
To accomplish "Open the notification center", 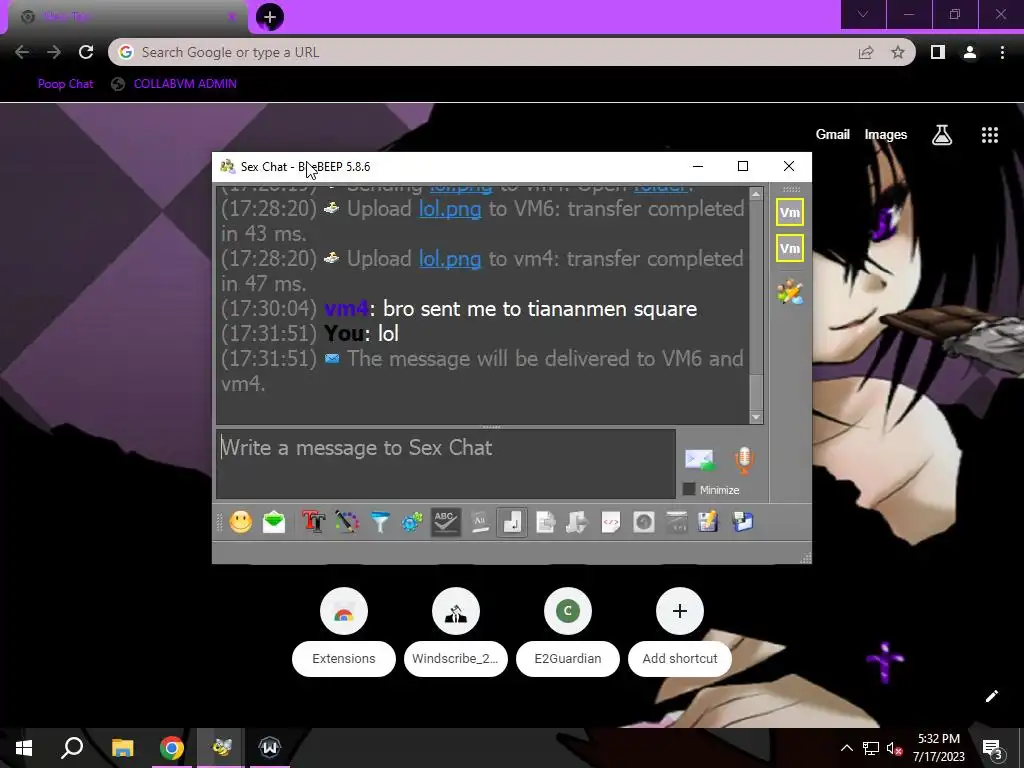I will pyautogui.click(x=993, y=748).
